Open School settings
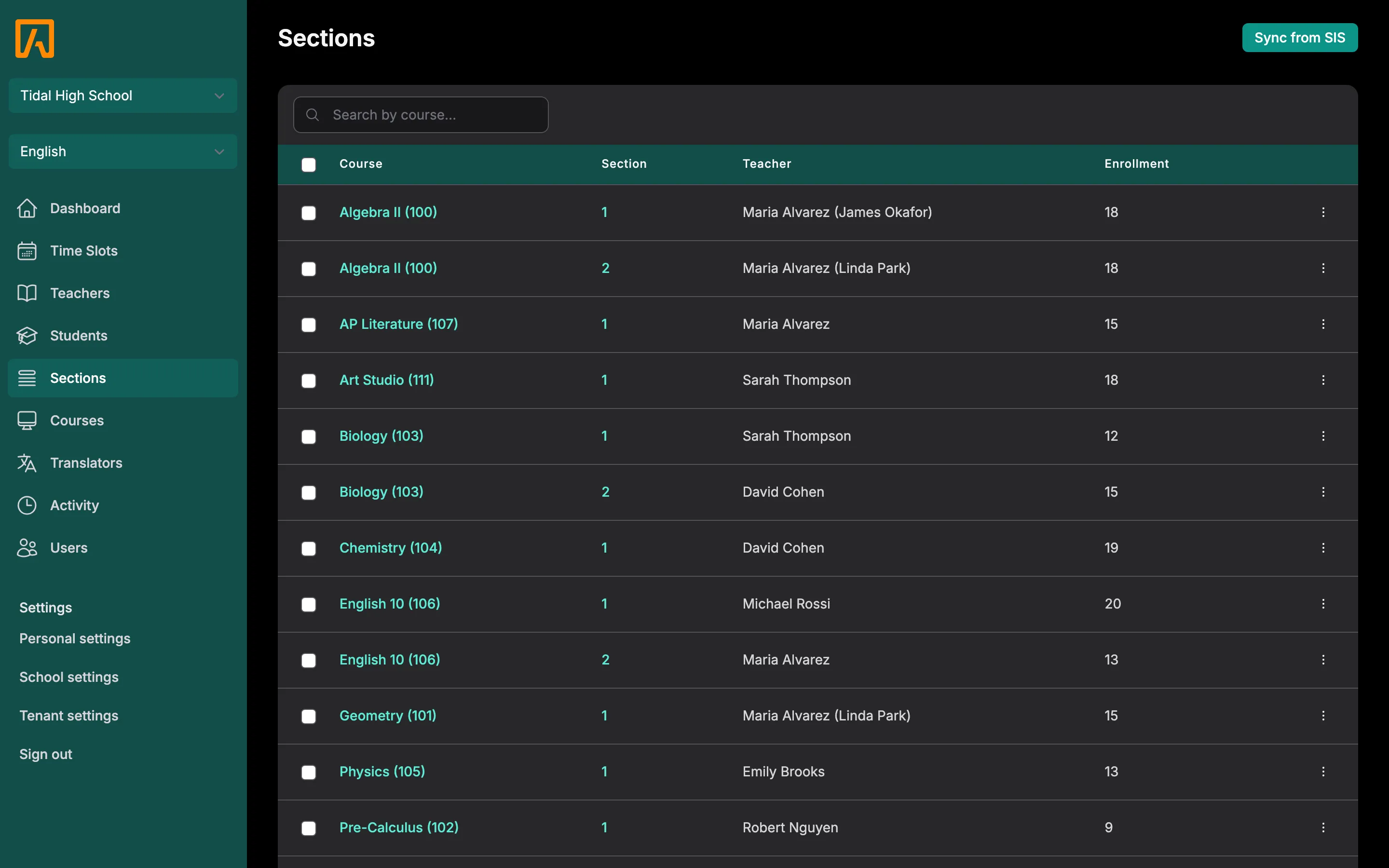This screenshot has width=1389, height=868. click(x=69, y=677)
